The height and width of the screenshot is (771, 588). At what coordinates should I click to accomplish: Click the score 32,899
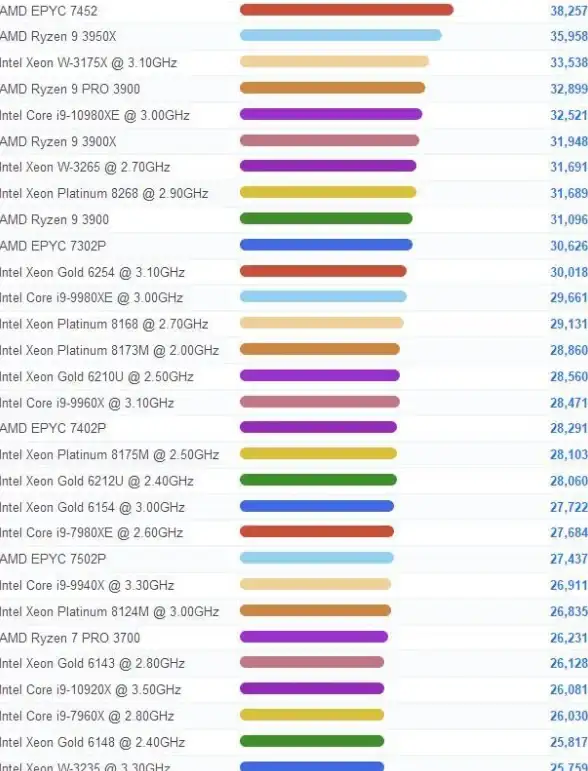(x=569, y=89)
